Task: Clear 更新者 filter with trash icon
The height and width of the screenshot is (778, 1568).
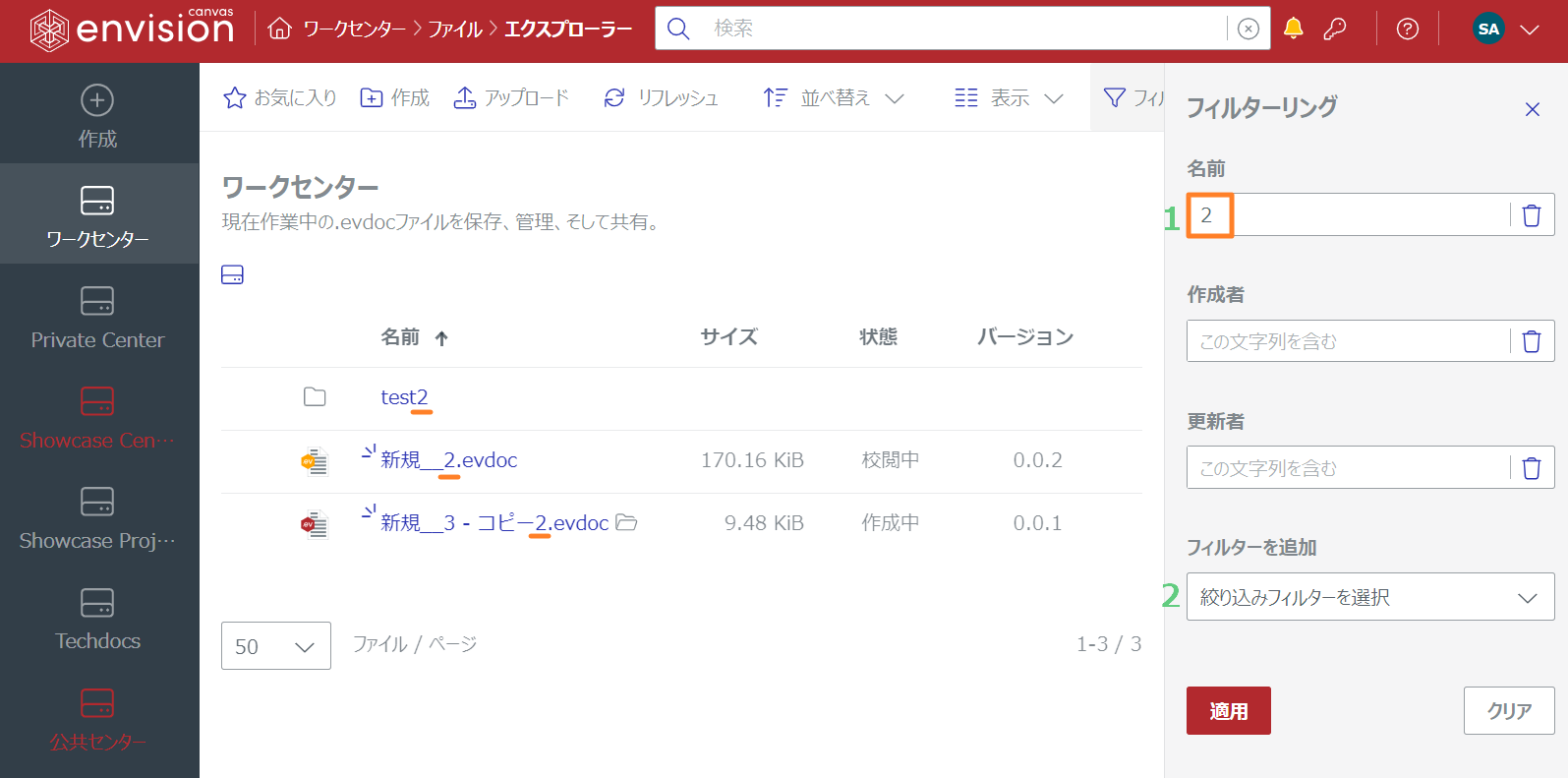Action: [1532, 468]
